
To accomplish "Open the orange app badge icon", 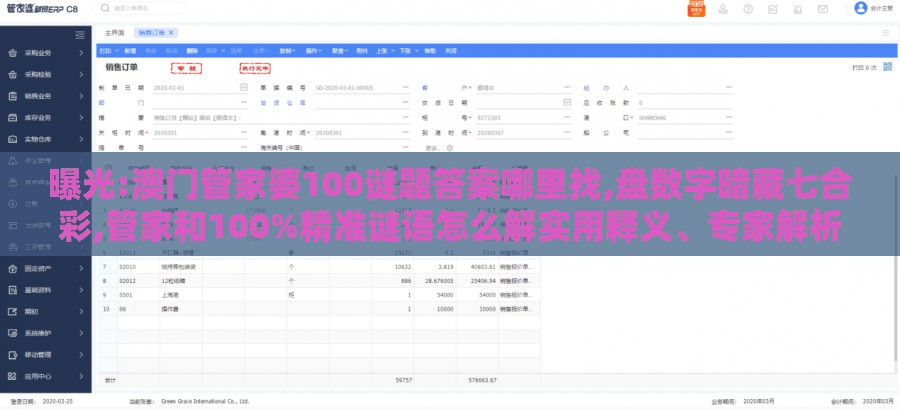I will tap(696, 9).
